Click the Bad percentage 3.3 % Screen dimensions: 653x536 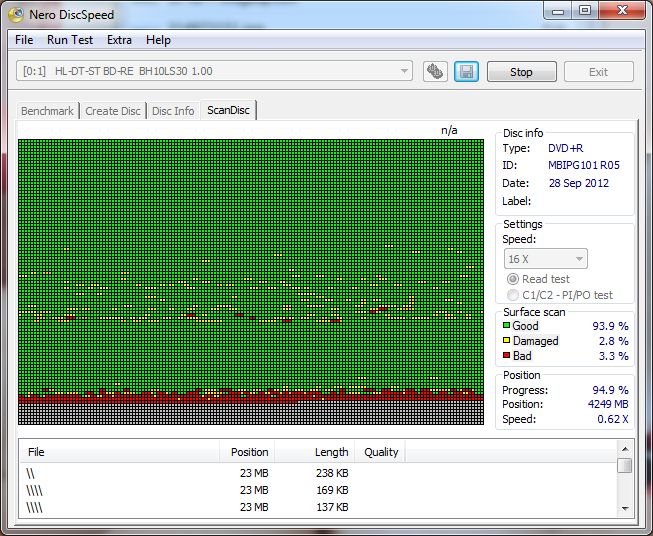(614, 356)
